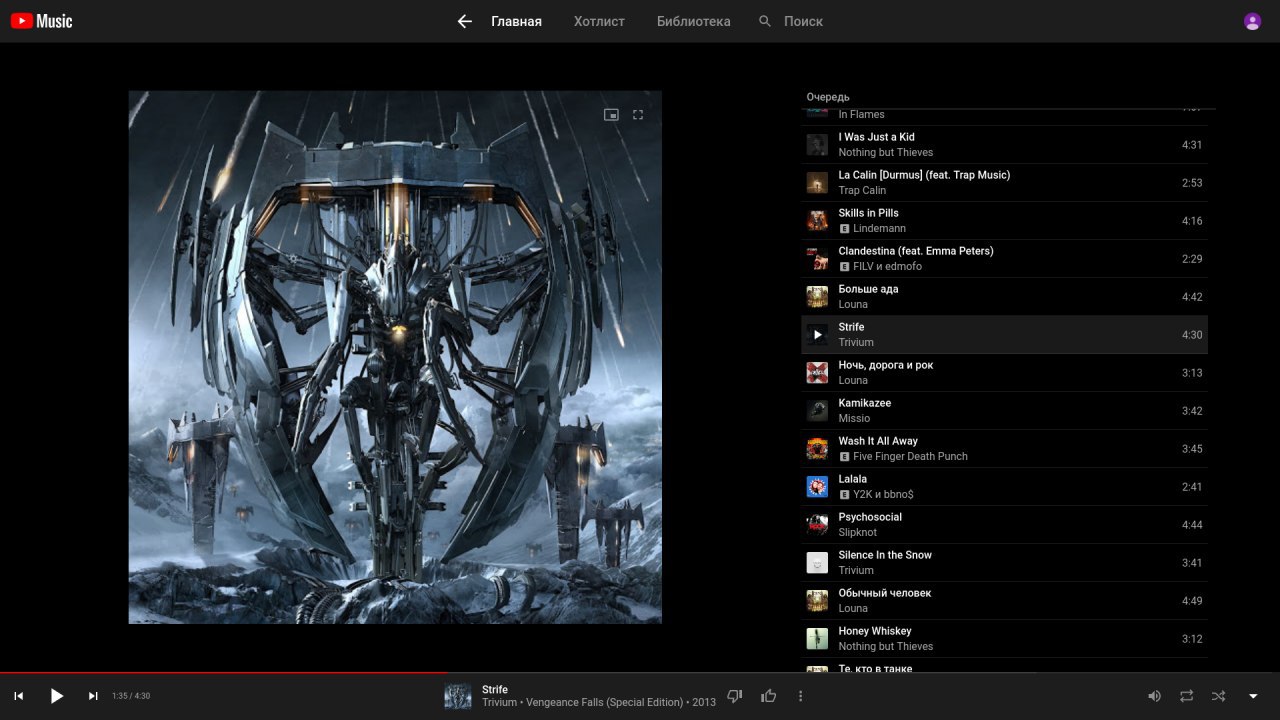1280x720 pixels.
Task: Click Wash It All Away thumbnail
Action: 817,449
